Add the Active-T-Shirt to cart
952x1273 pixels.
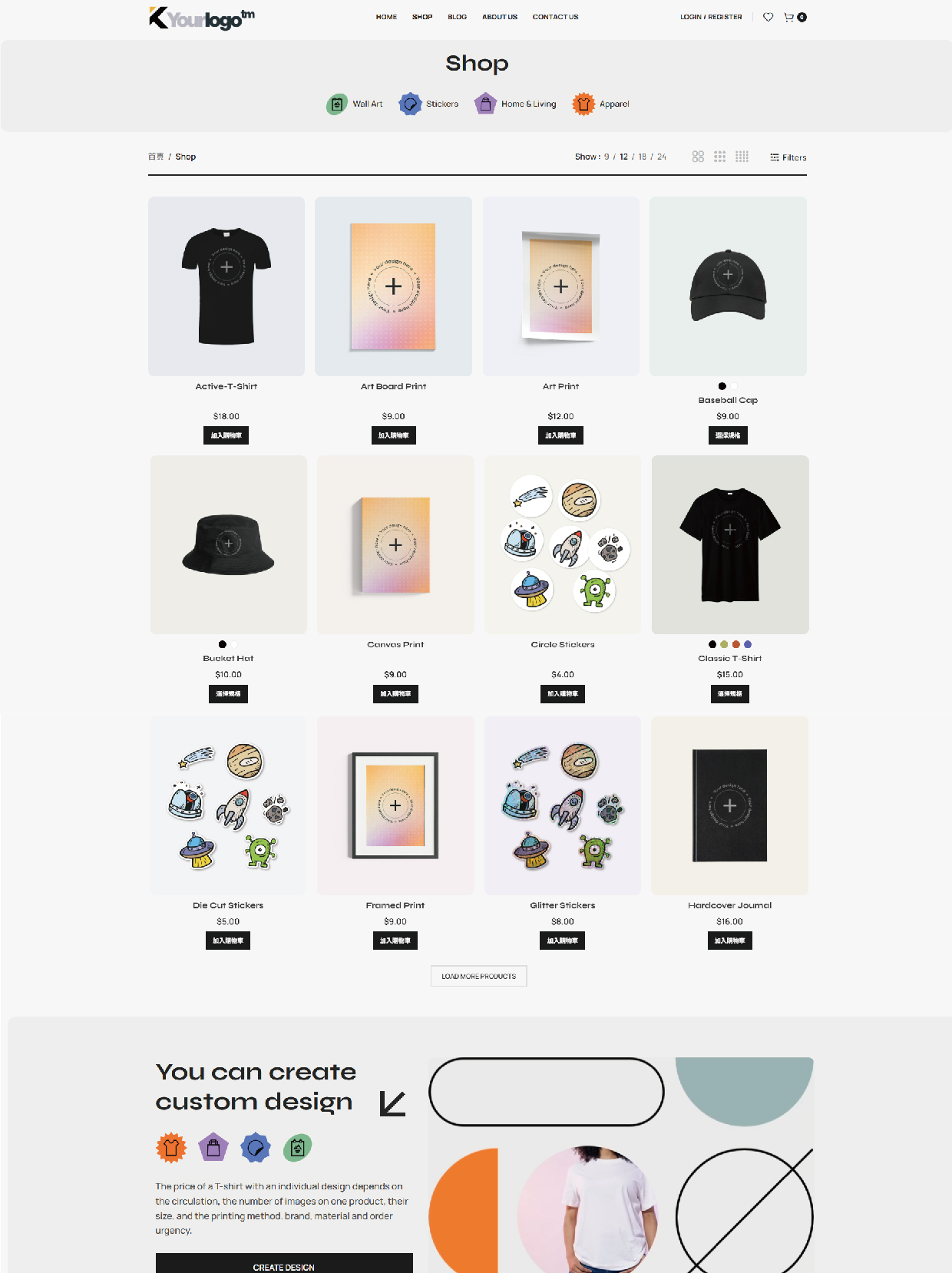coord(226,435)
